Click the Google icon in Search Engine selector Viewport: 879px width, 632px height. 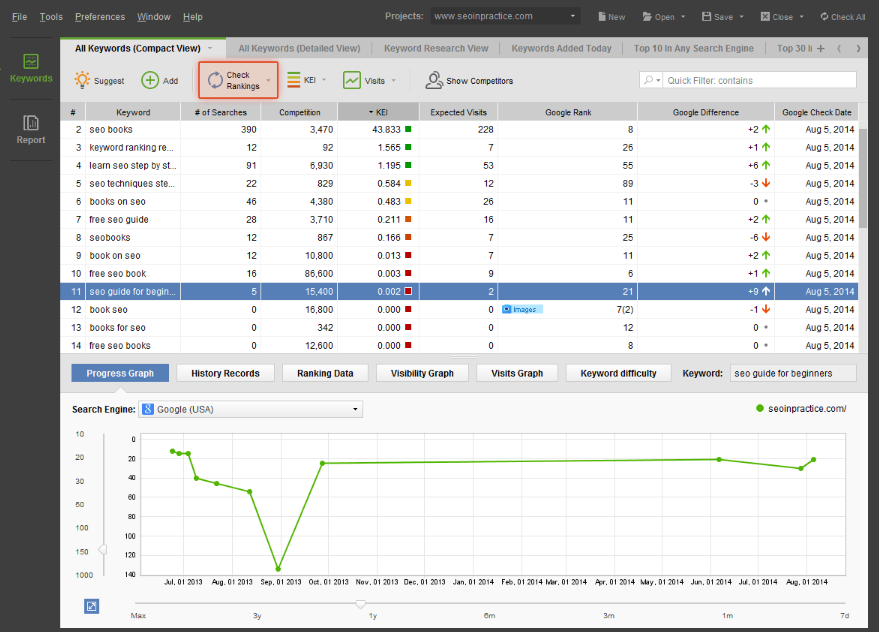(x=148, y=409)
